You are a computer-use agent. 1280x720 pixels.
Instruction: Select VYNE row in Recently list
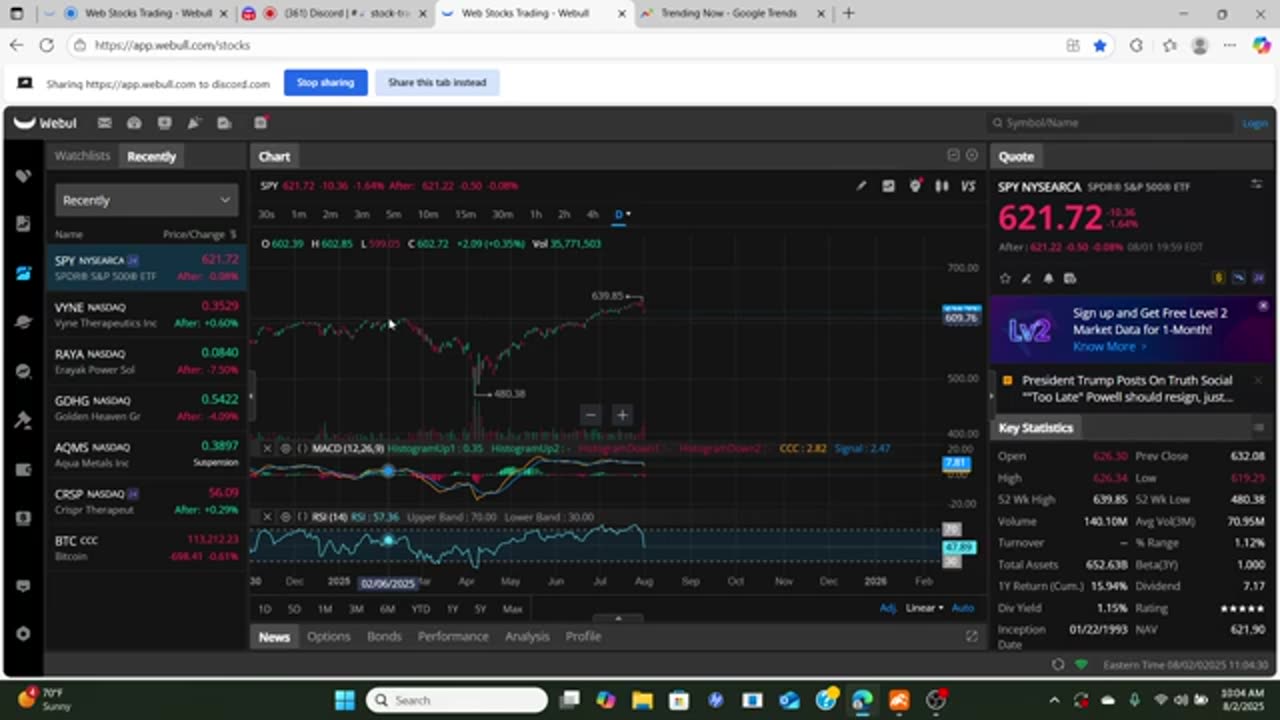(146, 315)
